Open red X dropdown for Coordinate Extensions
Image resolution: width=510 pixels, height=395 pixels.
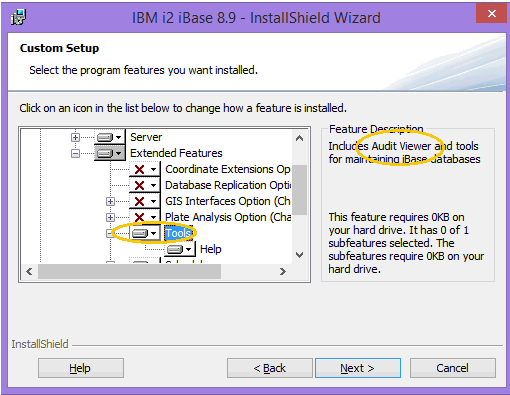[x=145, y=169]
